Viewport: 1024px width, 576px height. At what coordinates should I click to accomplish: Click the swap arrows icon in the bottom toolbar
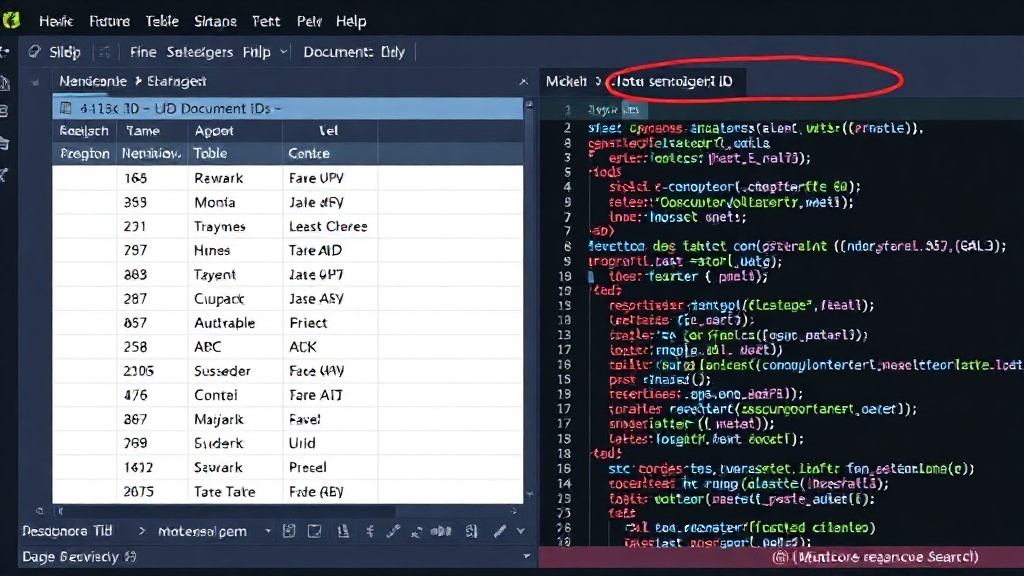[x=416, y=532]
